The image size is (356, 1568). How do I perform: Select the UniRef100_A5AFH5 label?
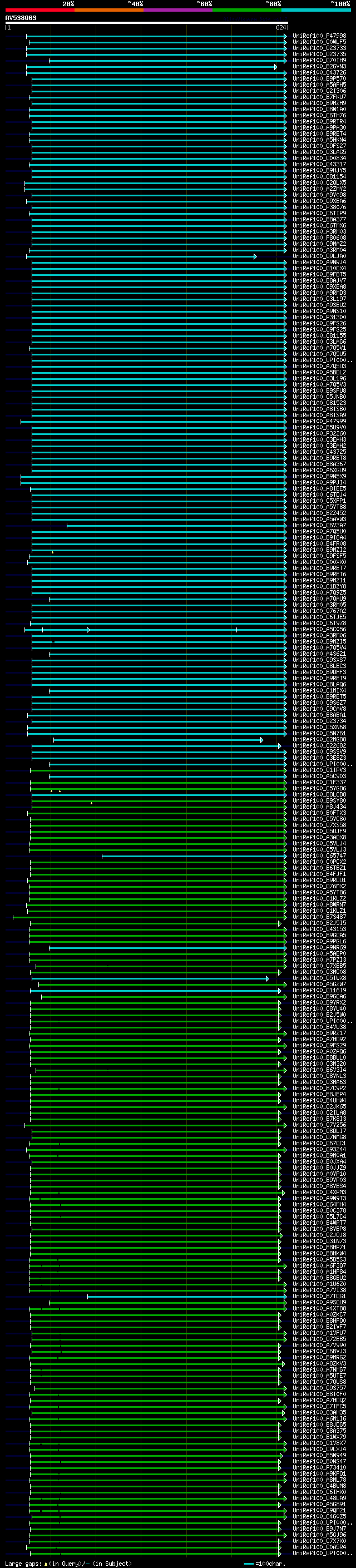[x=319, y=85]
